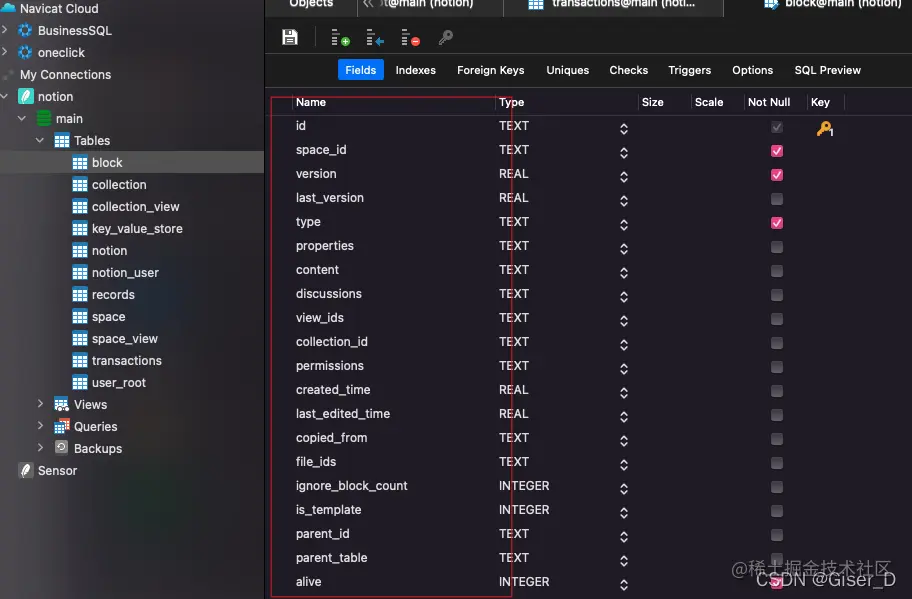
Task: Click the Primary Key toolbar icon
Action: pos(446,38)
